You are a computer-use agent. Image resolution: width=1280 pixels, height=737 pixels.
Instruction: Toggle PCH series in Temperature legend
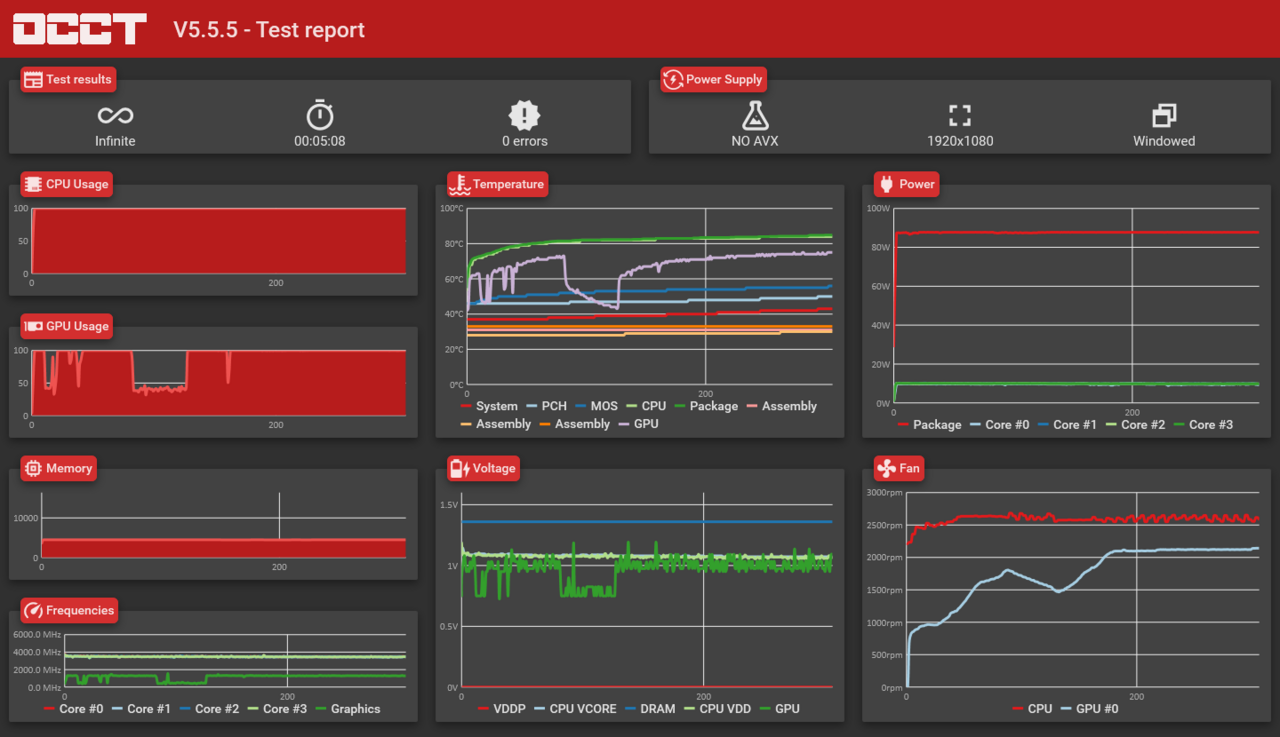click(x=546, y=406)
